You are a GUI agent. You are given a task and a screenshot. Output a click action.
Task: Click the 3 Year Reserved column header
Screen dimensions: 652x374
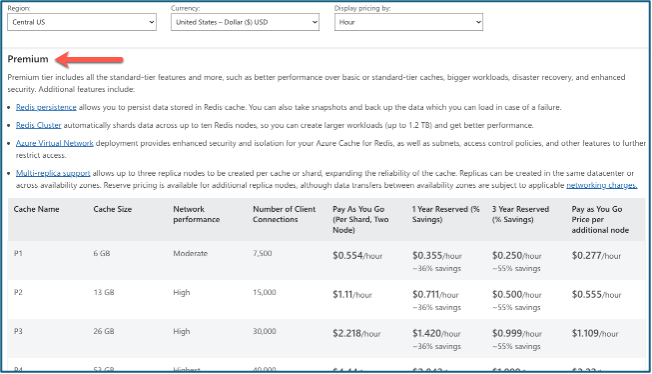click(521, 214)
